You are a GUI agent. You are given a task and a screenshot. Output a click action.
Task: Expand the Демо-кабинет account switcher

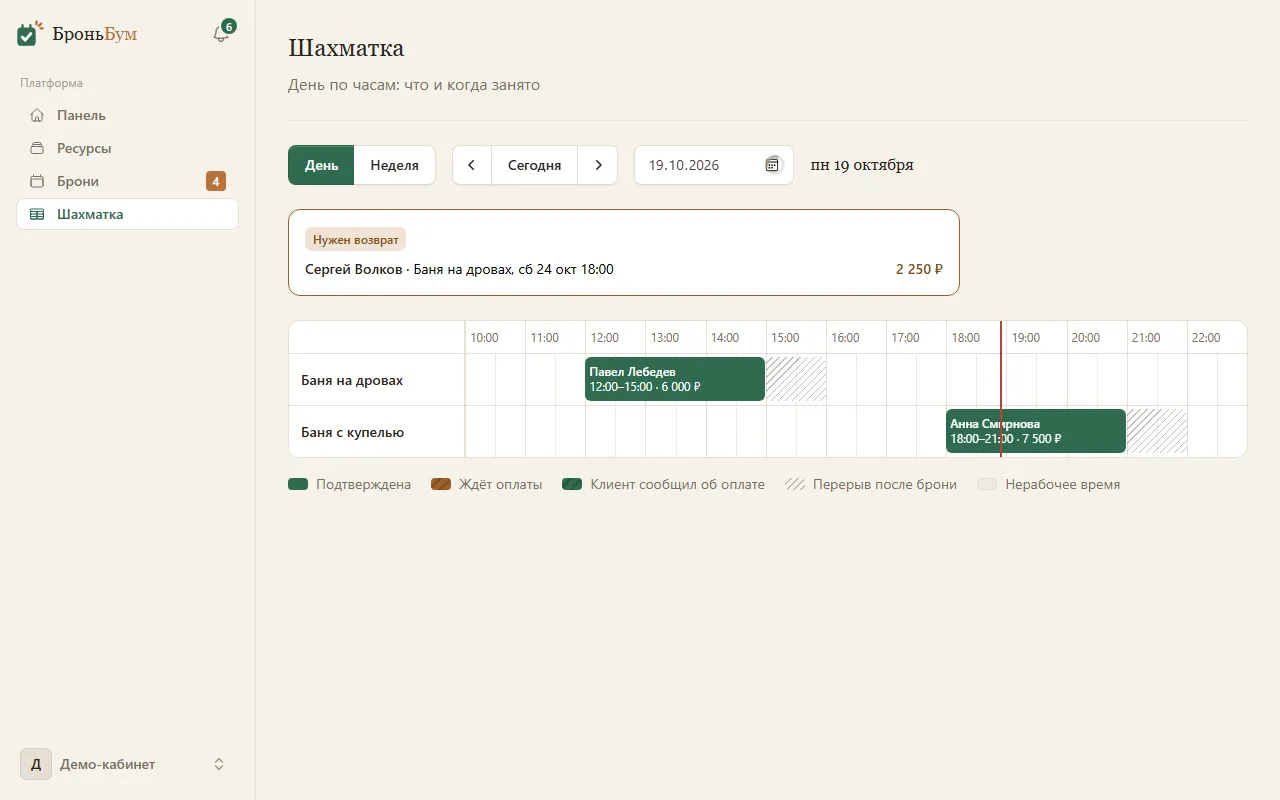[x=219, y=764]
